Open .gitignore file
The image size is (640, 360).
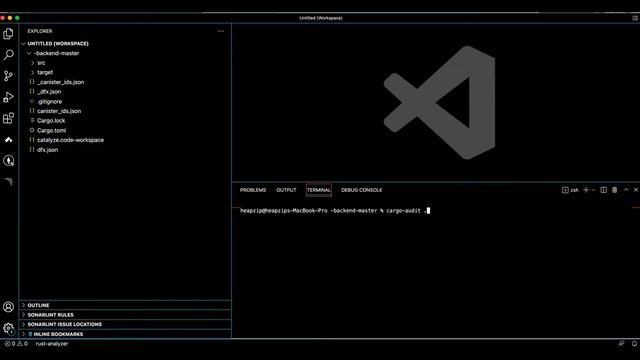(49, 102)
